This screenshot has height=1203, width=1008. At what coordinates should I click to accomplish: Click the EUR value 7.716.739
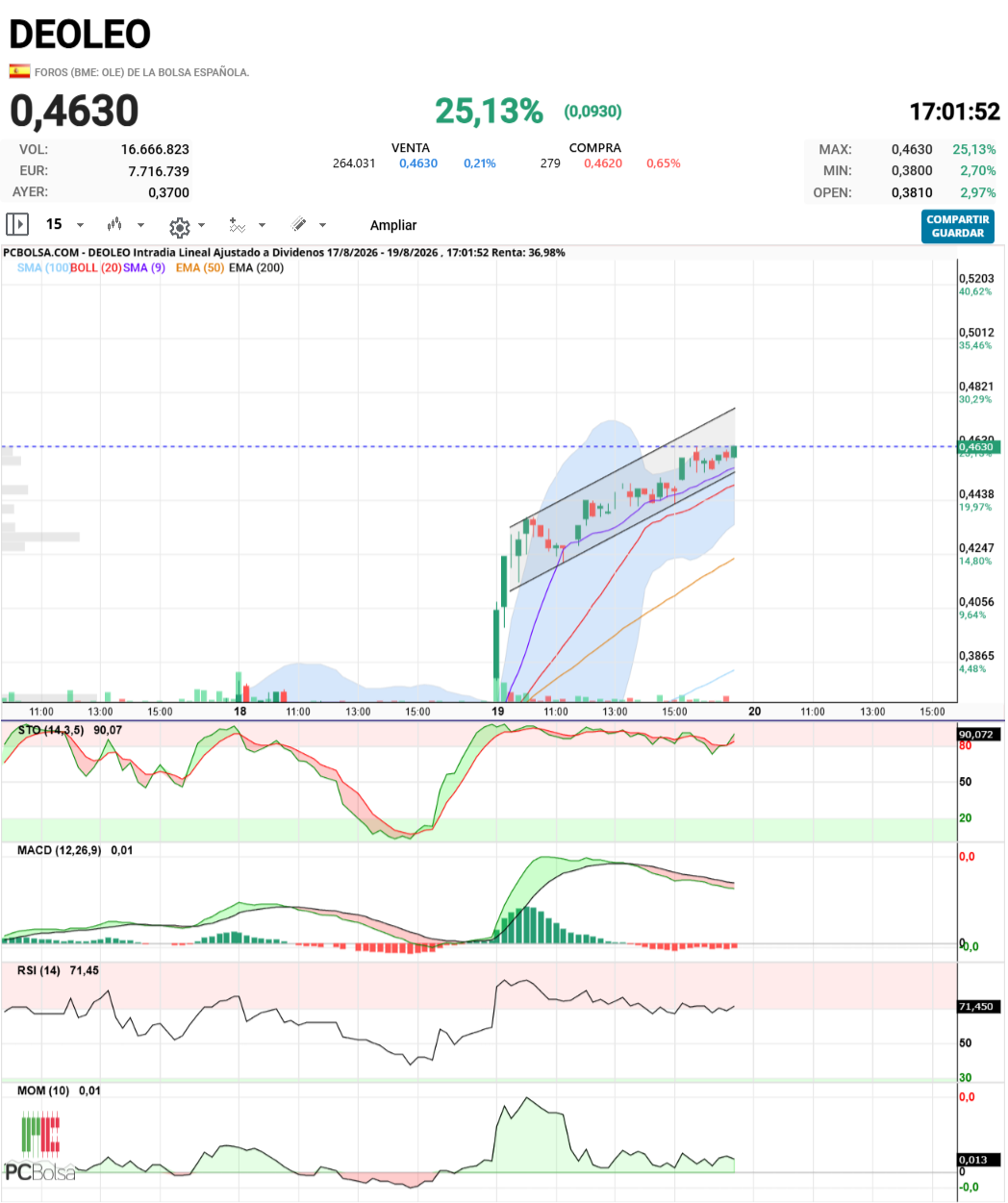[159, 171]
